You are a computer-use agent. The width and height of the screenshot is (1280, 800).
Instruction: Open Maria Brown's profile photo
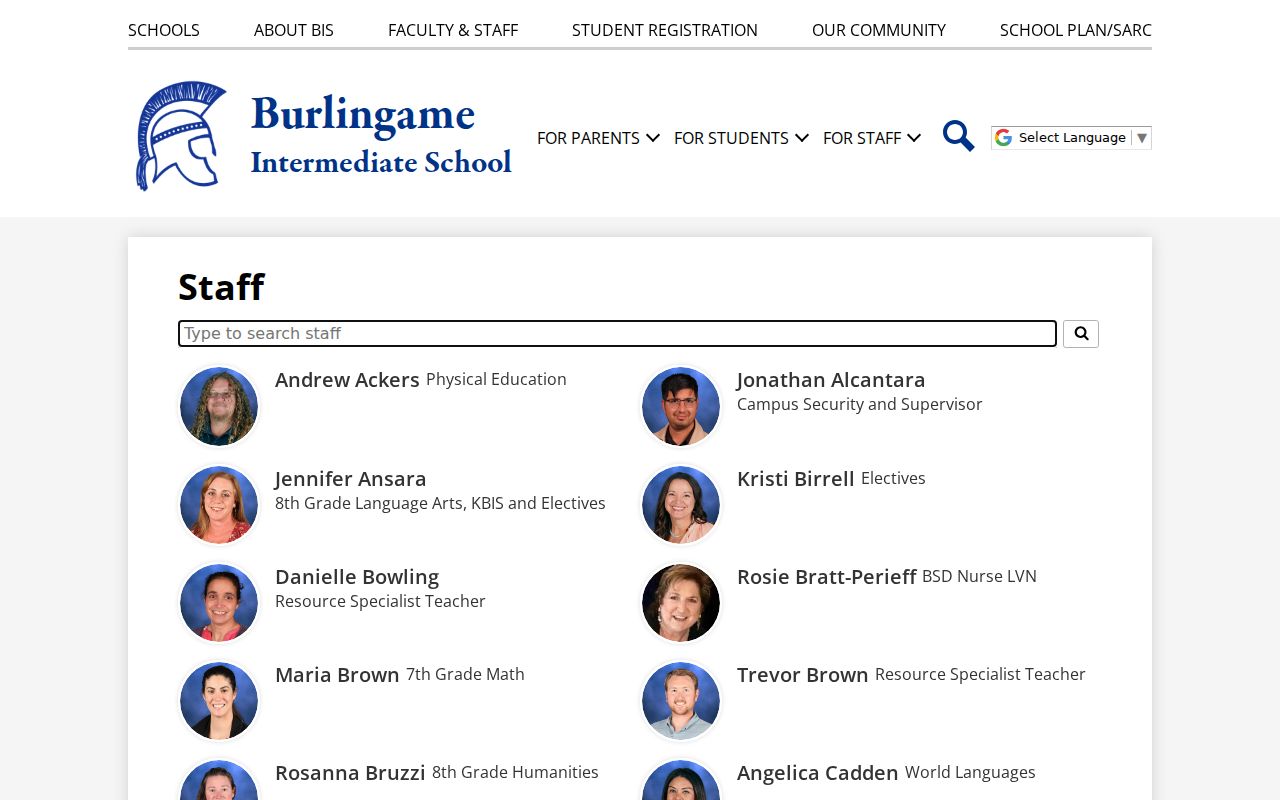point(219,700)
